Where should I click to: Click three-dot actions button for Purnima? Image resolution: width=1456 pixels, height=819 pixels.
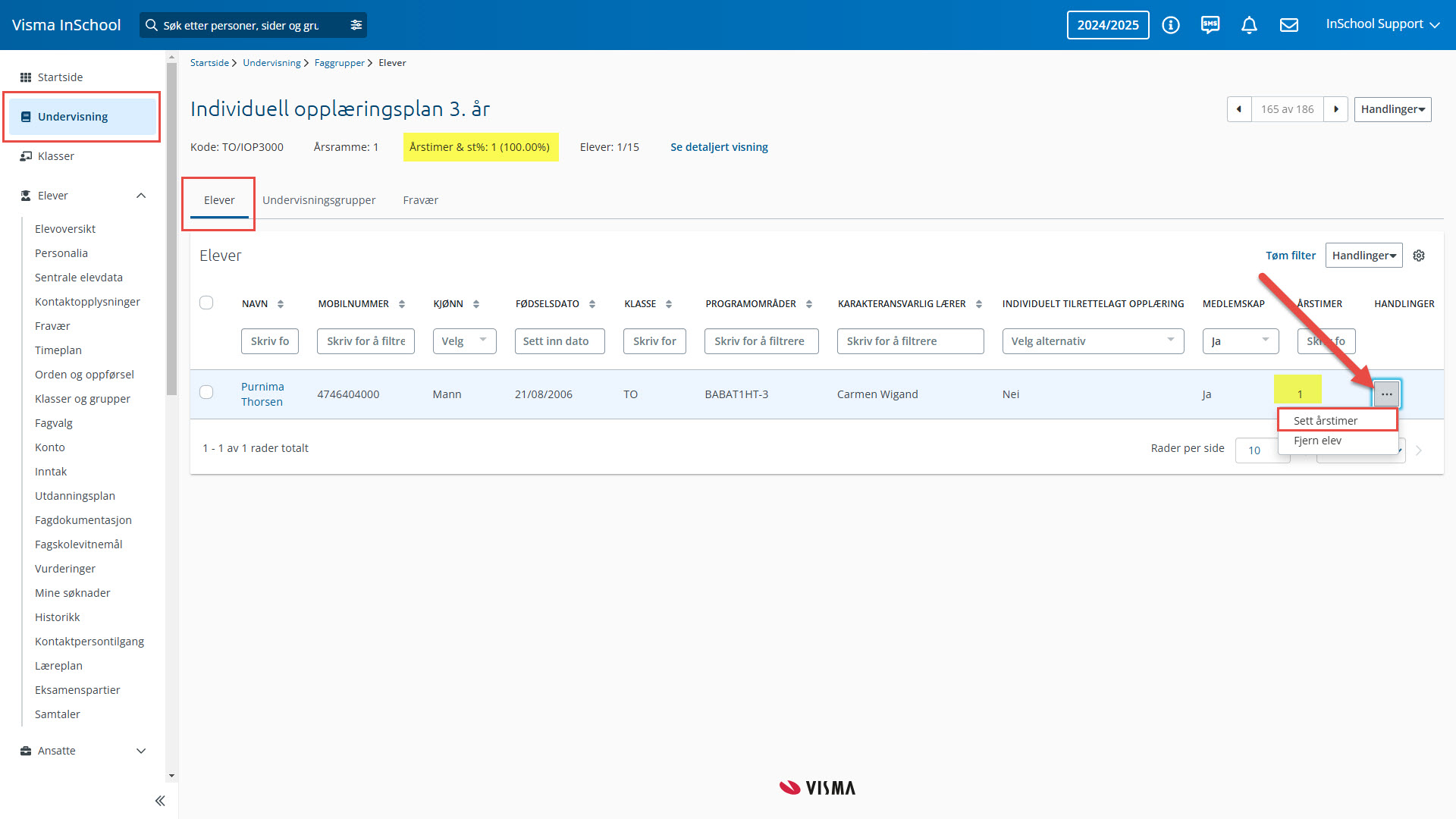(x=1386, y=394)
